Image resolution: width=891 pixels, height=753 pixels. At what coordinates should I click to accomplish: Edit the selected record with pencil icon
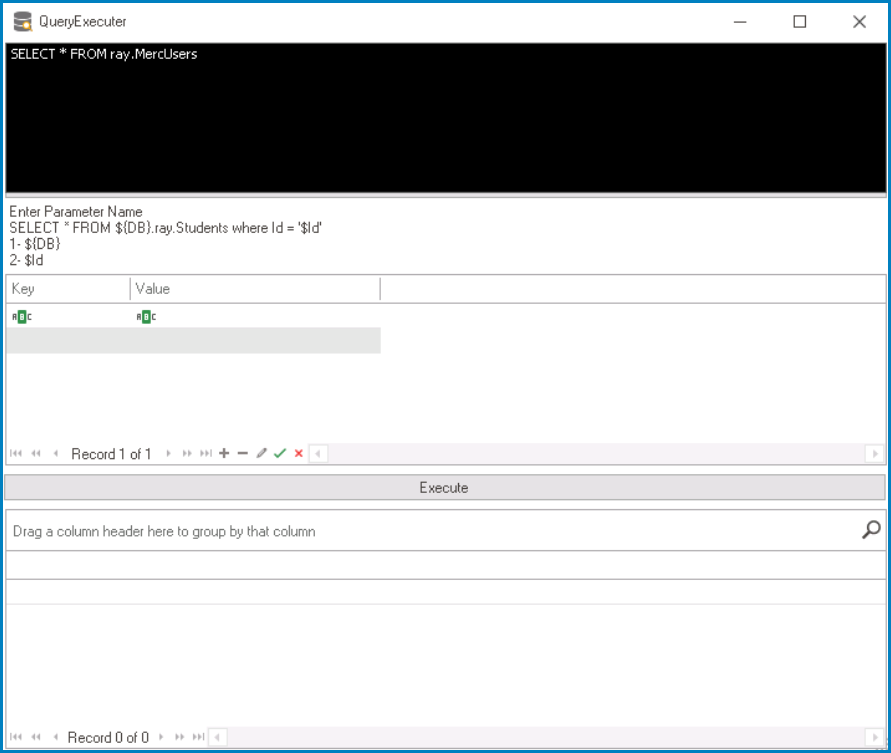(x=260, y=453)
